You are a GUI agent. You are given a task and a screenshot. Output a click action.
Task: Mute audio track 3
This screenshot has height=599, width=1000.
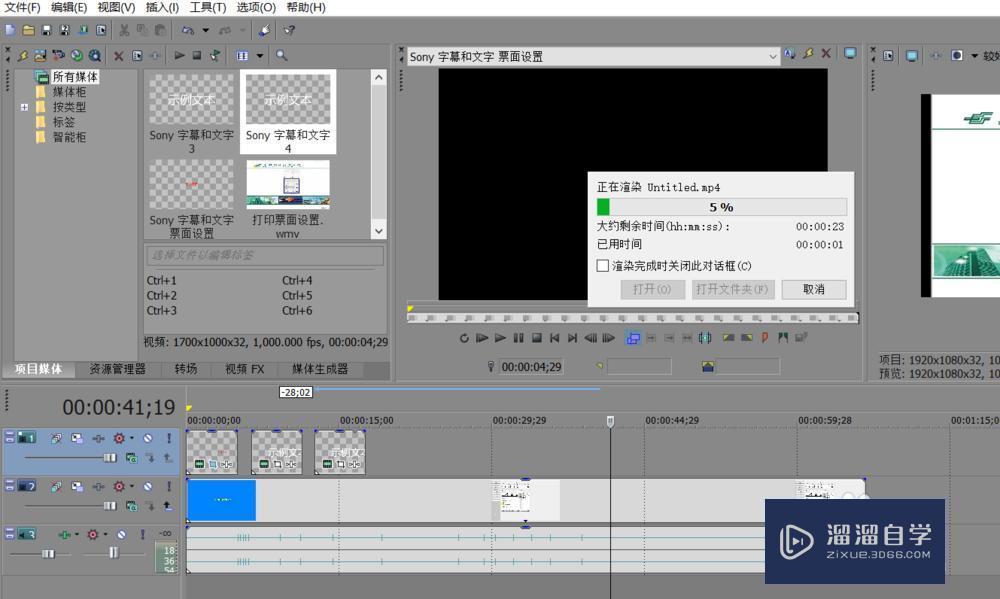pos(121,534)
